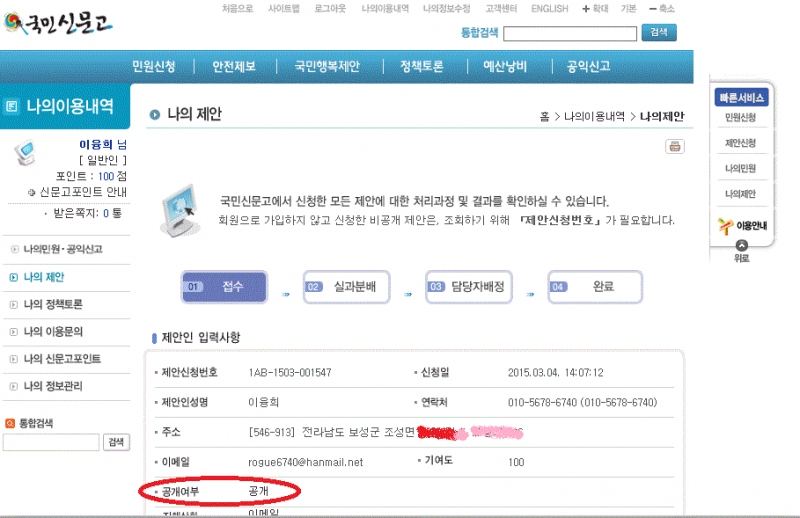
Task: Click the 통합검색 input field at top
Action: point(570,33)
